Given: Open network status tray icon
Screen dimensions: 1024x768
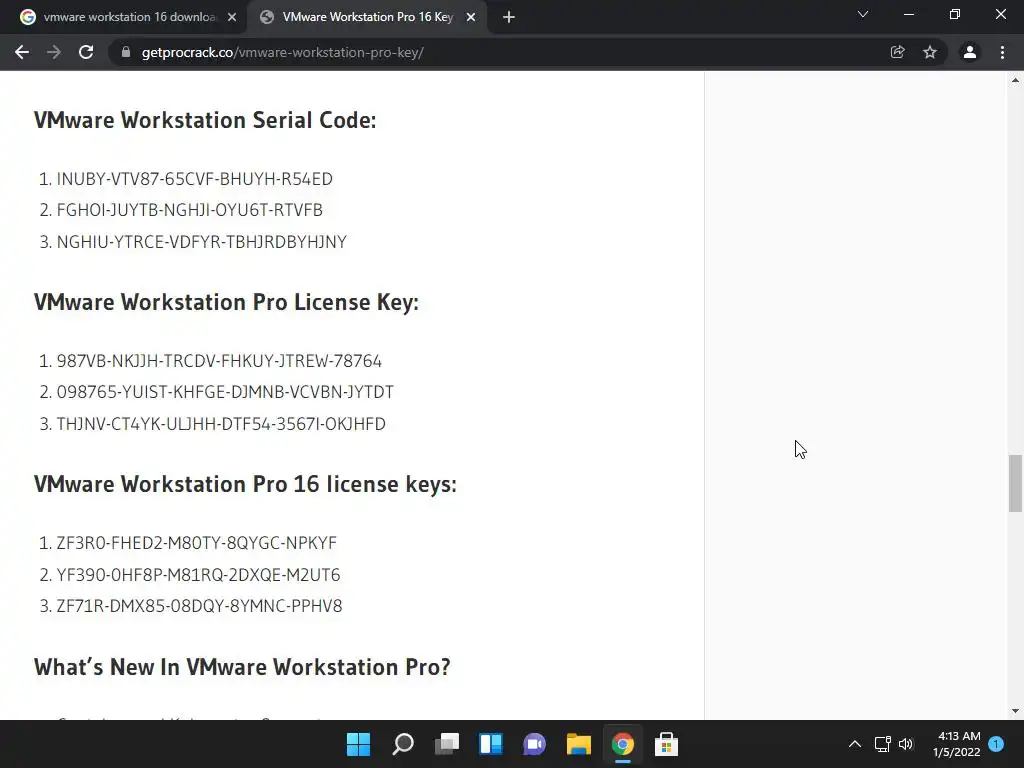Looking at the screenshot, I should tap(882, 744).
